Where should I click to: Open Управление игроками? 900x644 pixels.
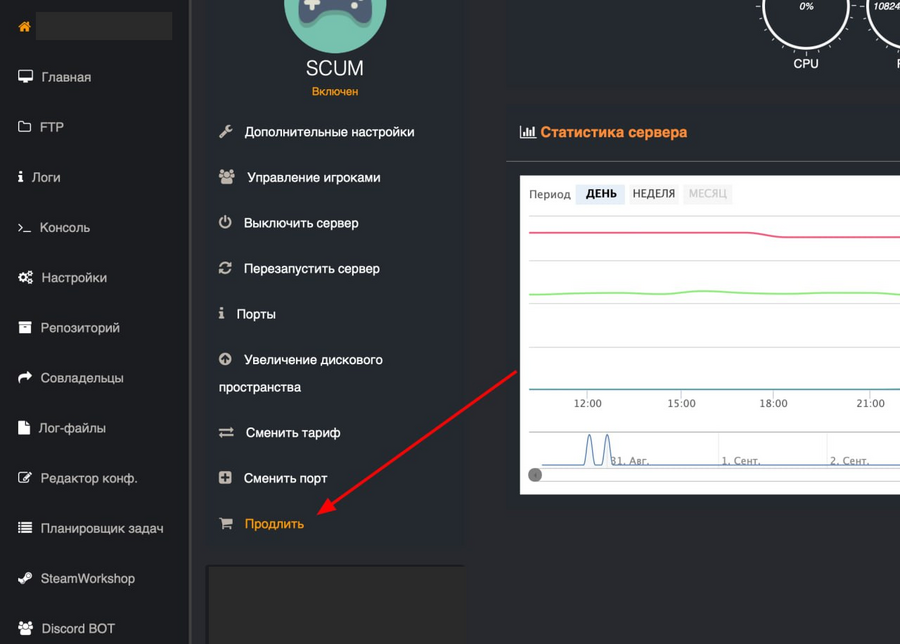click(314, 177)
